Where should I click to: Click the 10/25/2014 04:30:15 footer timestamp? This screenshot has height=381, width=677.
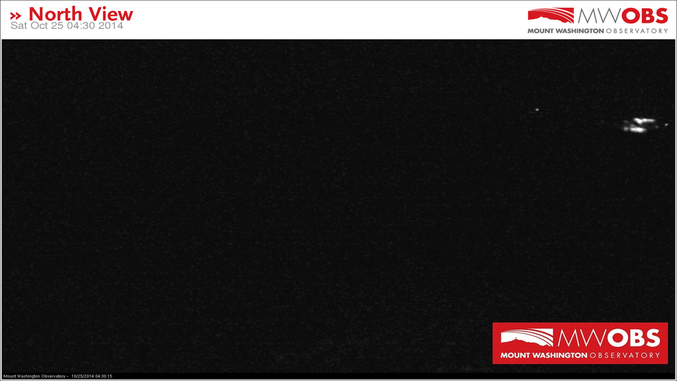92,376
